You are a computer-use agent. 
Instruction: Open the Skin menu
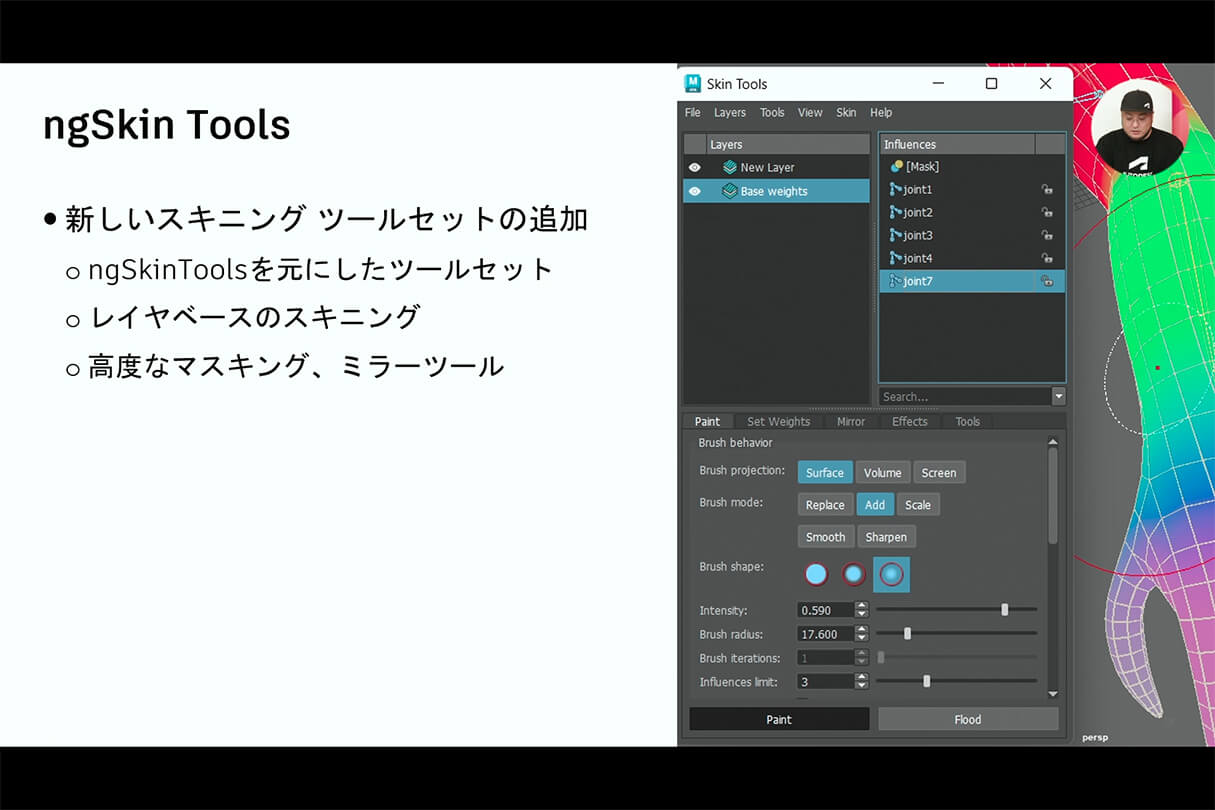[x=846, y=113]
